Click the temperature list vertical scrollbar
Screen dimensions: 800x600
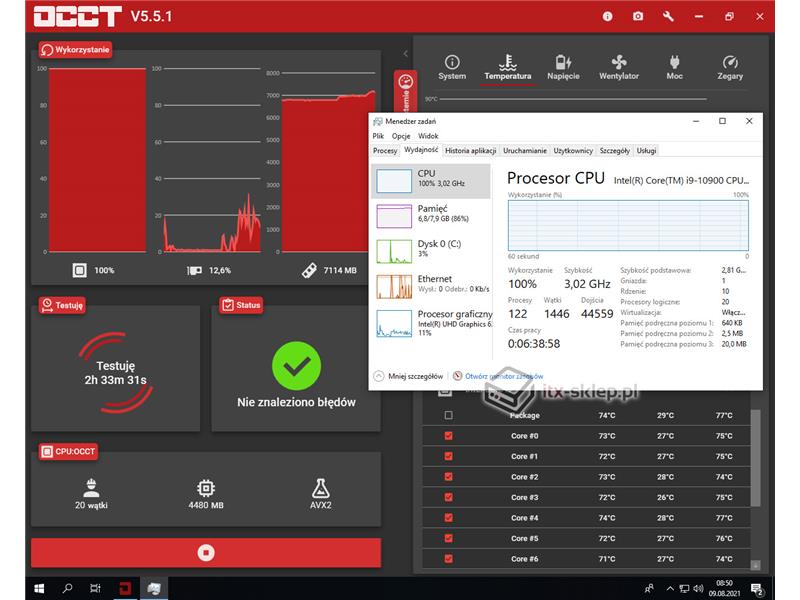click(x=756, y=458)
